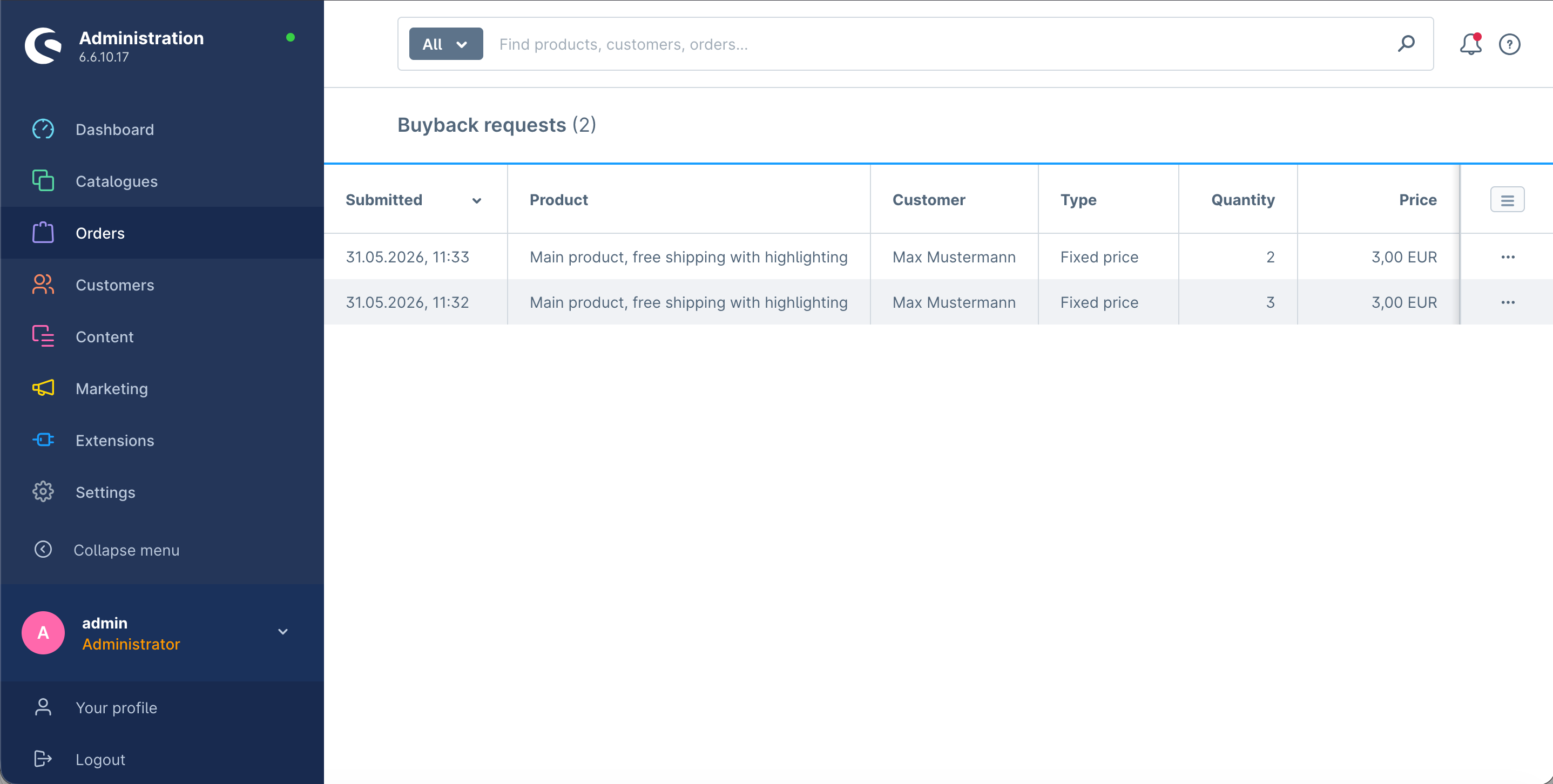
Task: Click the Extensions plug icon
Action: point(43,440)
